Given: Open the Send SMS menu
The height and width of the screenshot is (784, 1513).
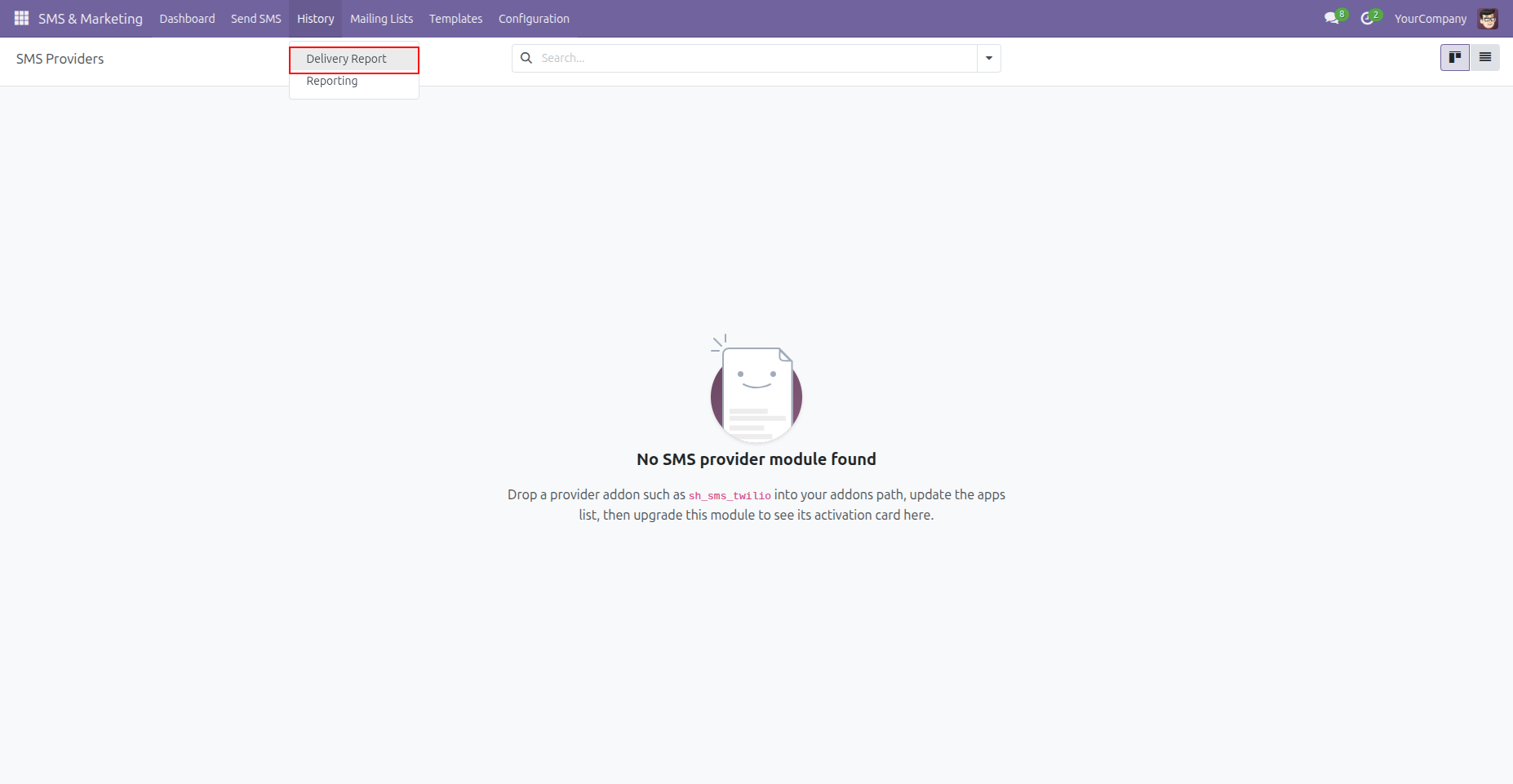Looking at the screenshot, I should point(255,18).
